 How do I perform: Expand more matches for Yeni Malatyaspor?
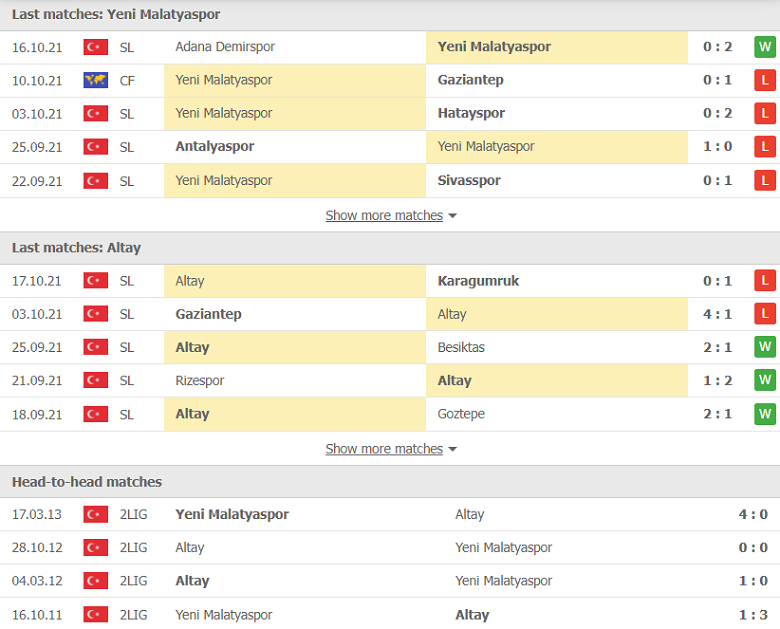(x=390, y=215)
